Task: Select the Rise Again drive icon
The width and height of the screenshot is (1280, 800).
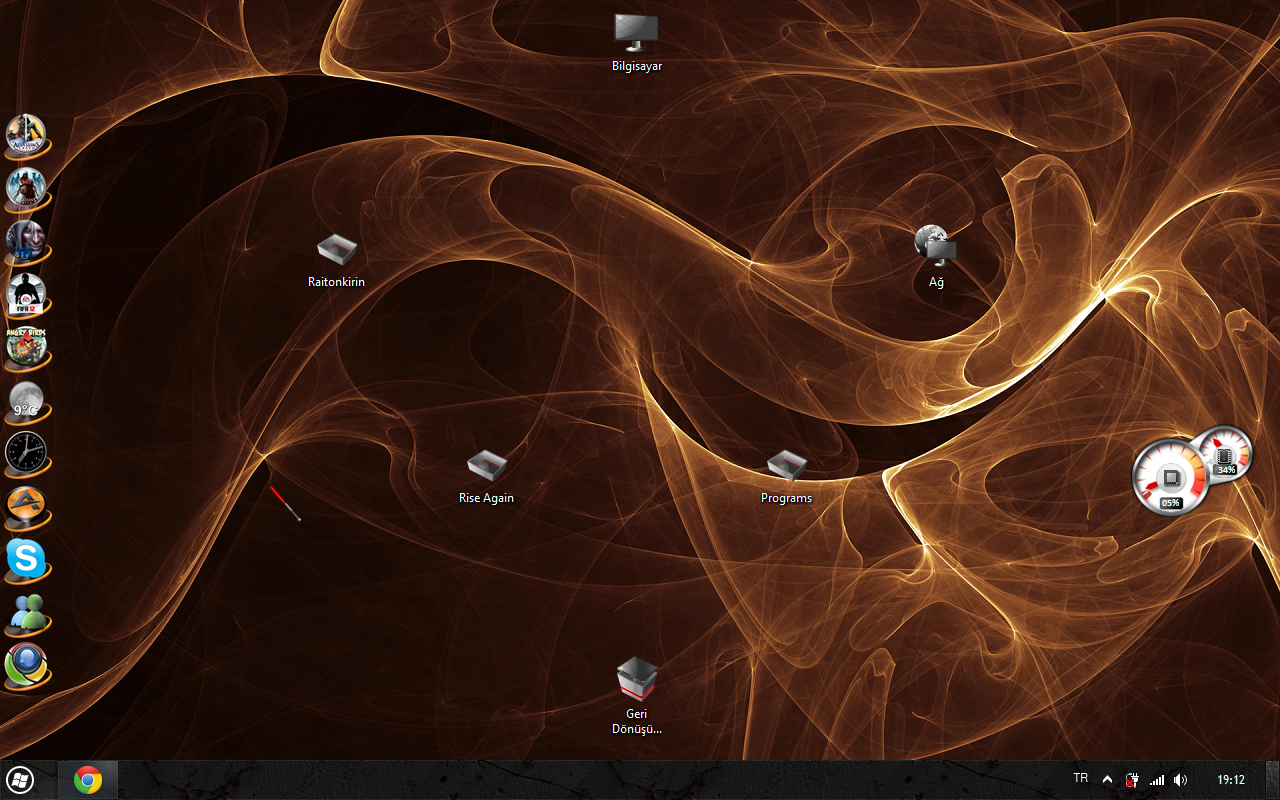Action: [486, 466]
